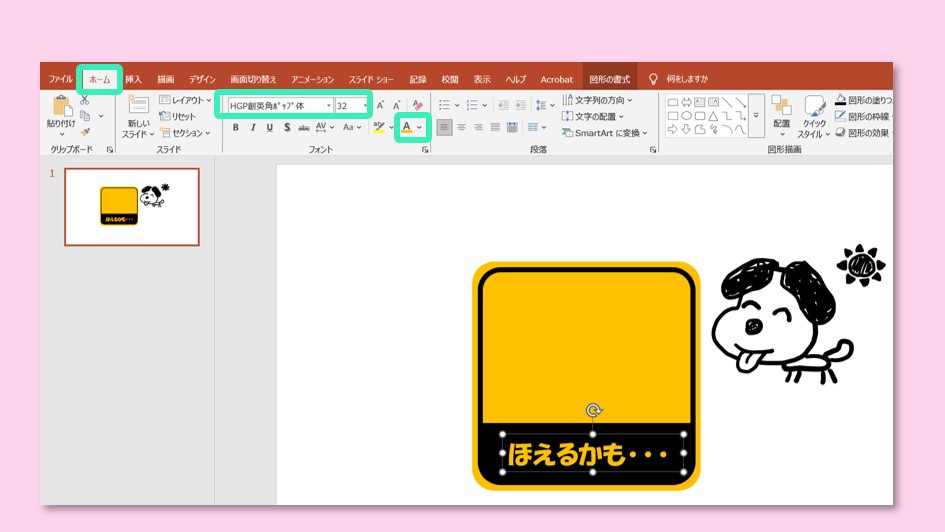945x532 pixels.
Task: Select the straight line shape in gallery
Action: [x=727, y=102]
